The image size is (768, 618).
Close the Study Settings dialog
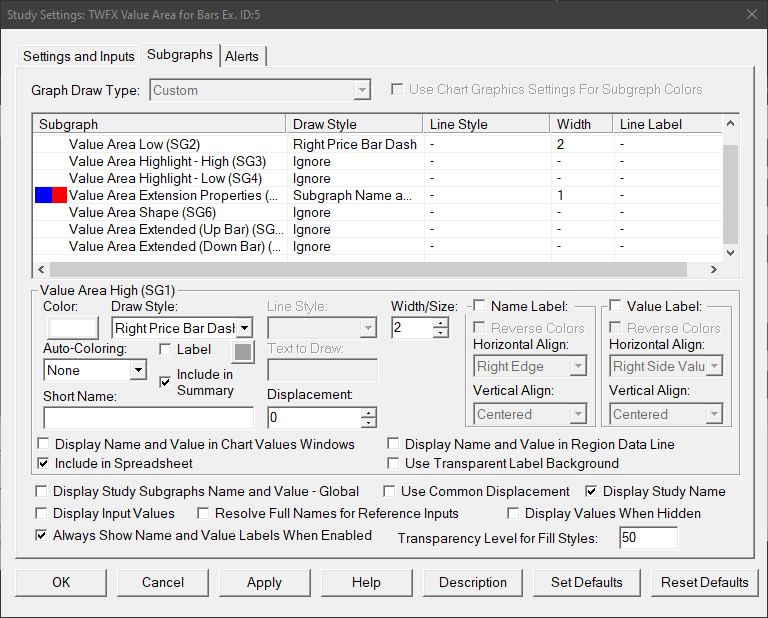(750, 14)
